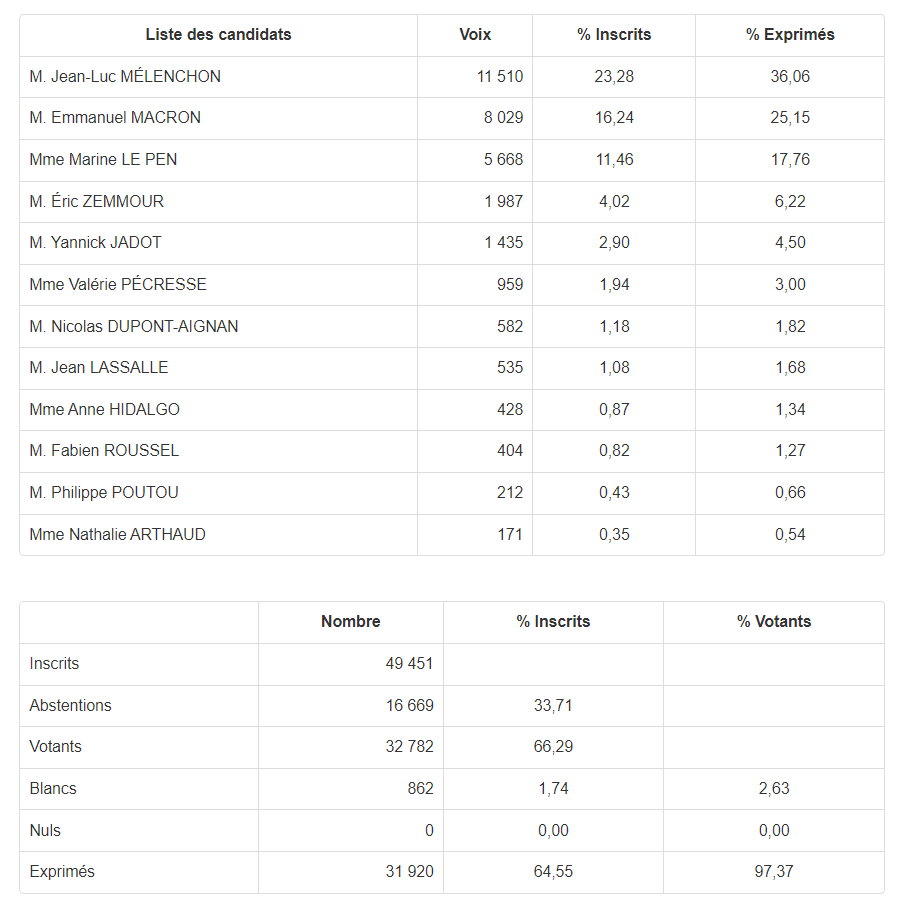Click the 'Nombre' column header
This screenshot has width=904, height=907.
click(350, 622)
